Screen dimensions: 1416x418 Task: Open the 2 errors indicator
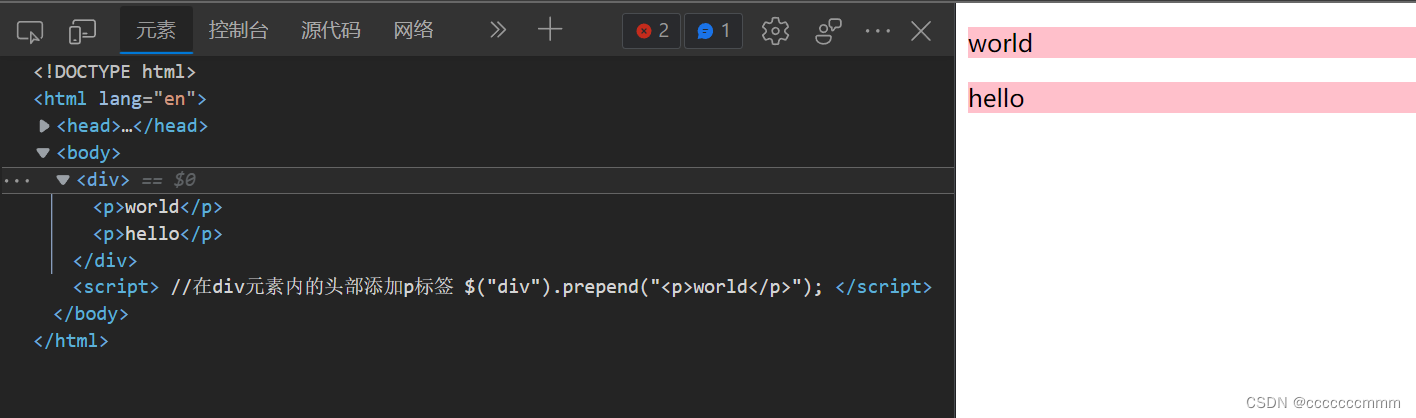pos(651,31)
